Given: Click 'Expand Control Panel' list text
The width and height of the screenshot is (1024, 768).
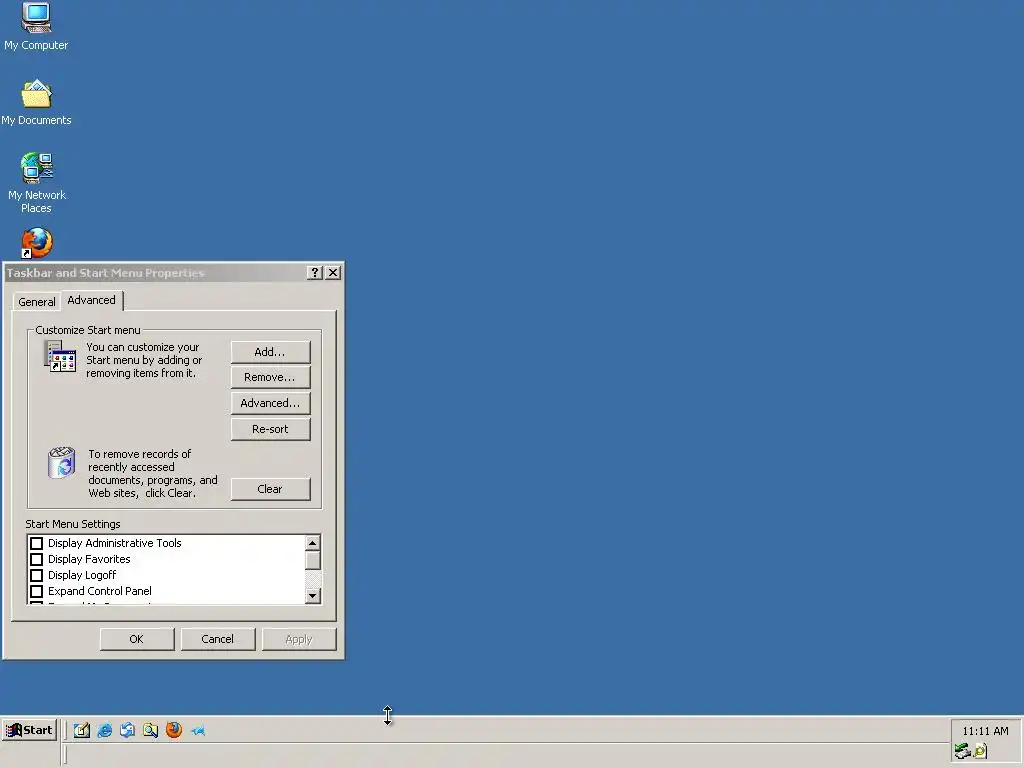Looking at the screenshot, I should coord(100,591).
